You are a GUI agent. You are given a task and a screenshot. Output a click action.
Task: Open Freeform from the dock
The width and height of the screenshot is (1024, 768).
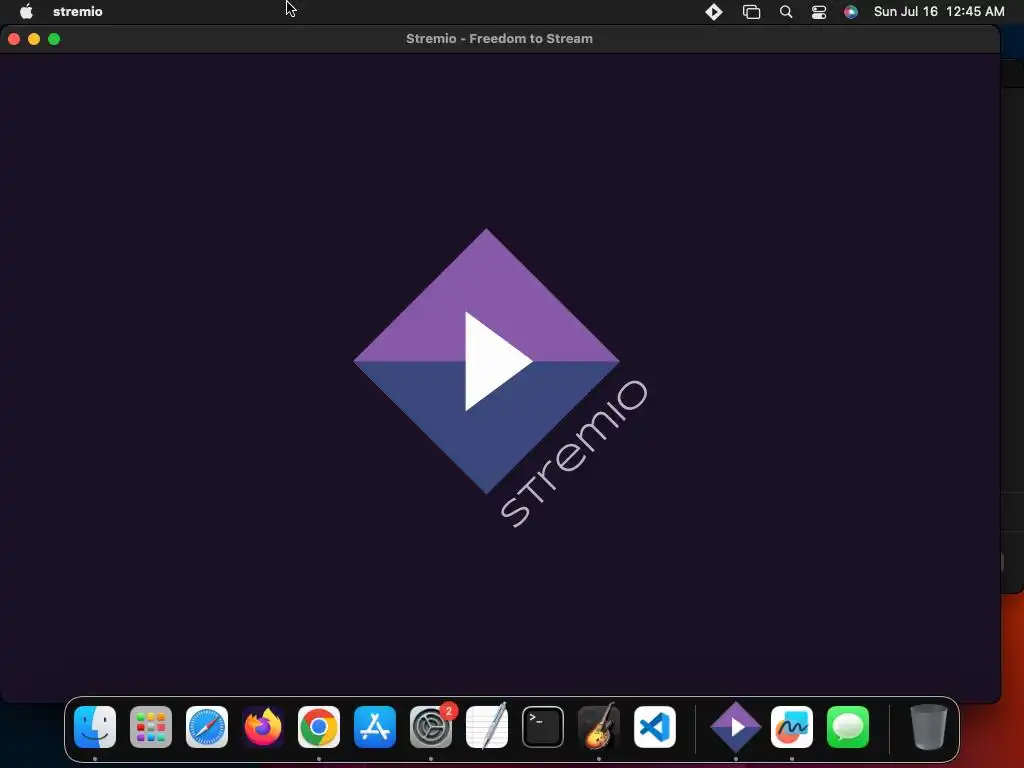coord(792,727)
